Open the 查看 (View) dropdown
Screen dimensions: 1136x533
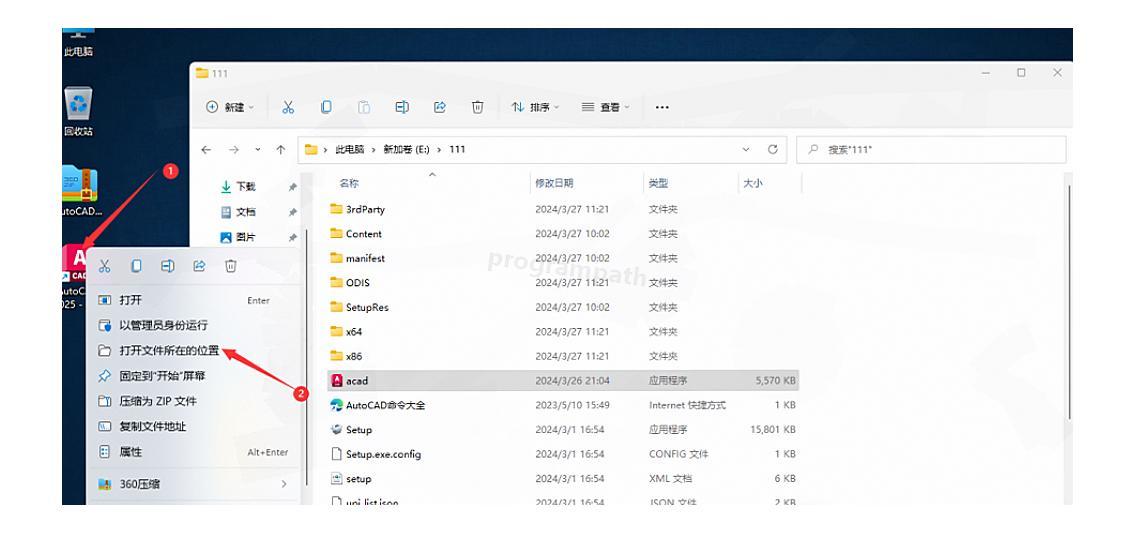(606, 107)
